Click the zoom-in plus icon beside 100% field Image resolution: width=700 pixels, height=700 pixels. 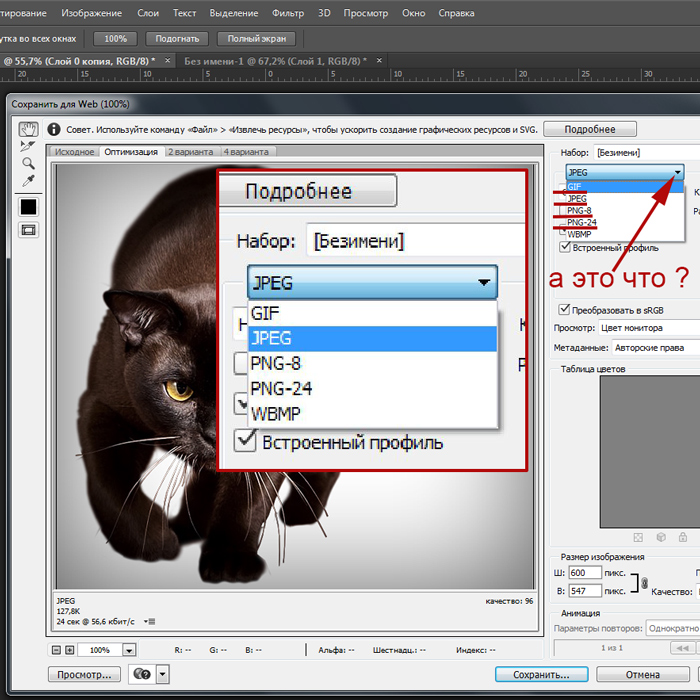click(70, 650)
